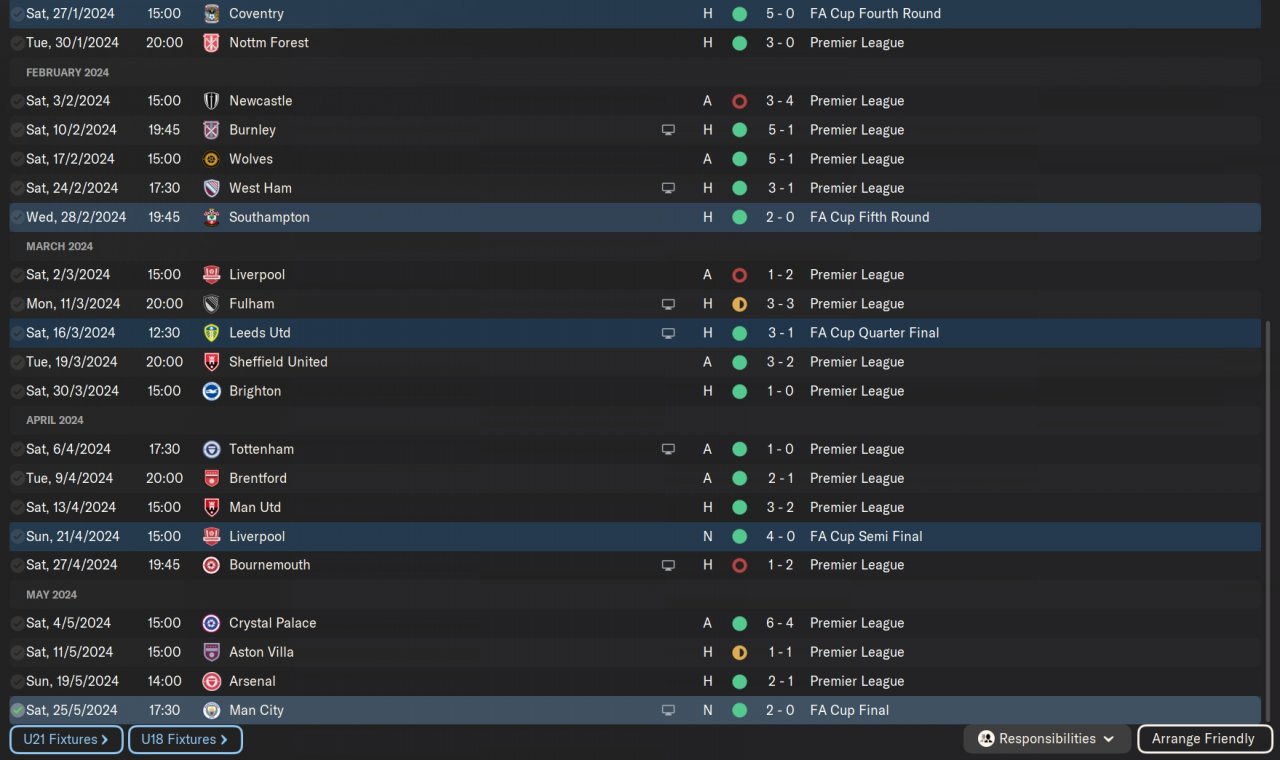Click the TV broadcast icon on the Burnley row
The height and width of the screenshot is (760, 1280).
[668, 130]
